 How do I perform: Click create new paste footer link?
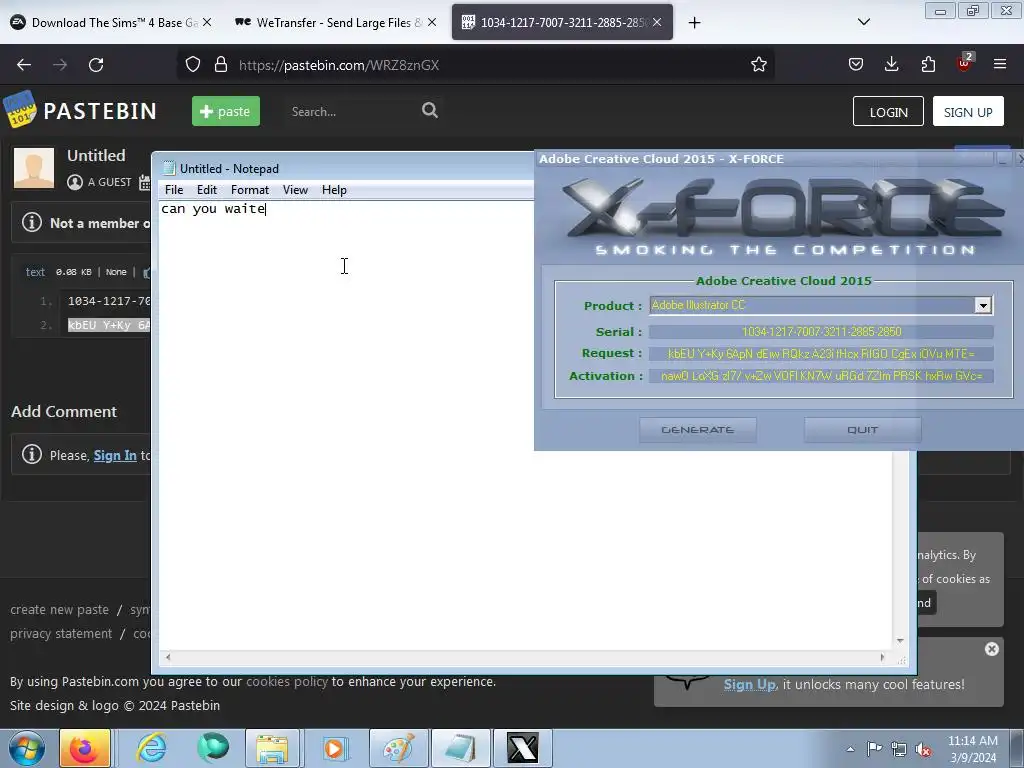(59, 609)
